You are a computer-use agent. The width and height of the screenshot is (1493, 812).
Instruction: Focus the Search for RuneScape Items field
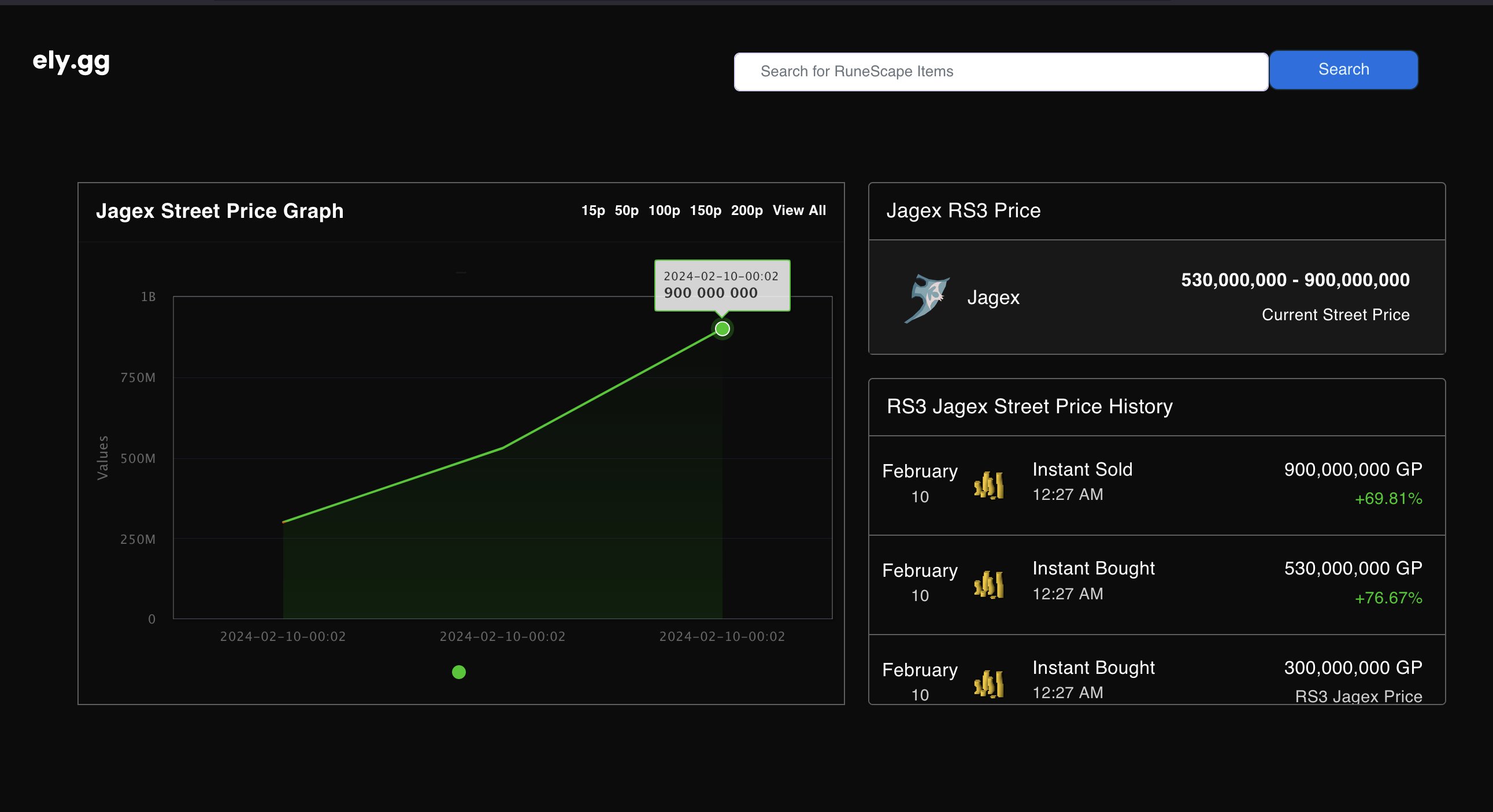(1001, 71)
